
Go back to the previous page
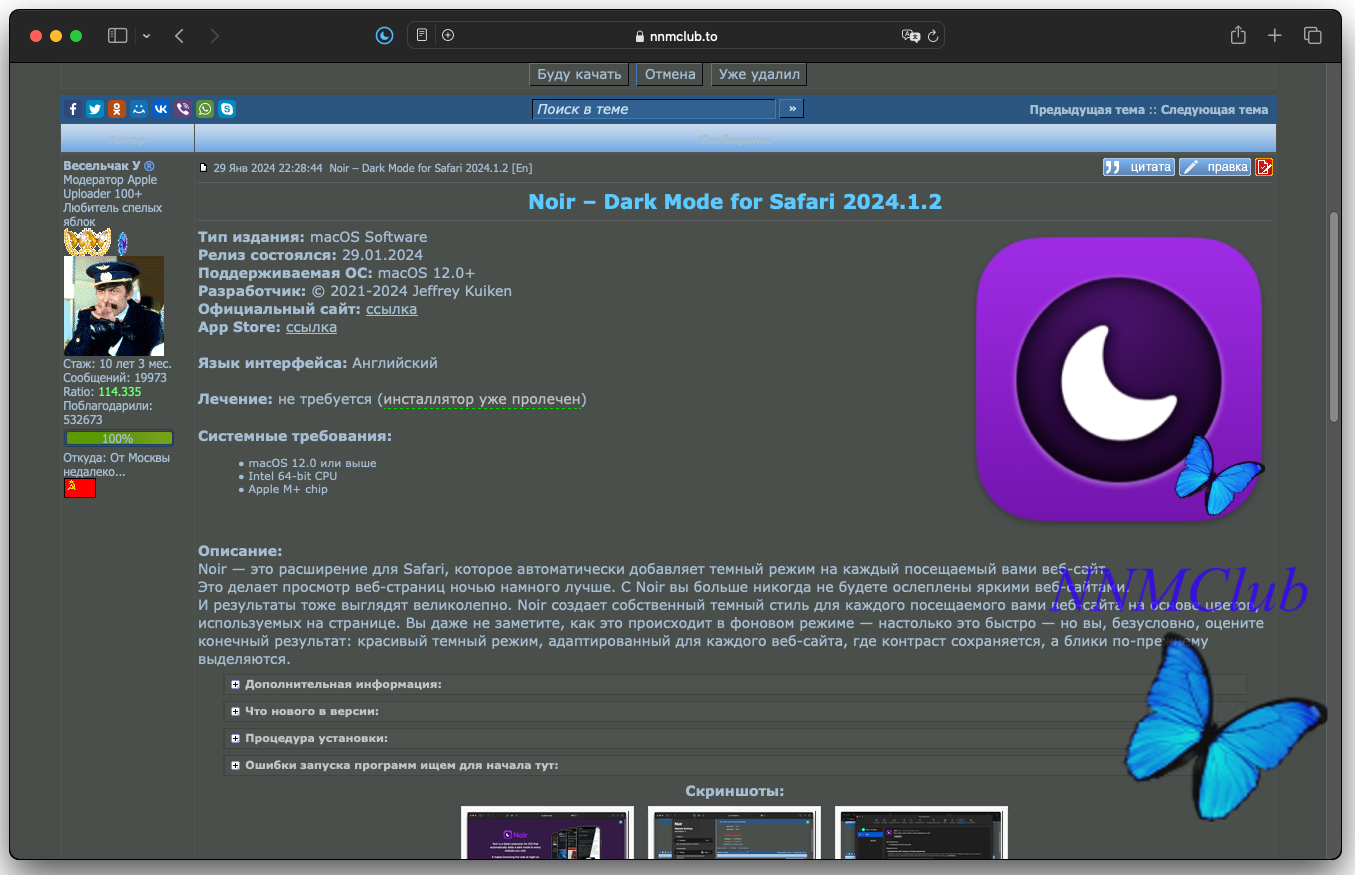180,36
